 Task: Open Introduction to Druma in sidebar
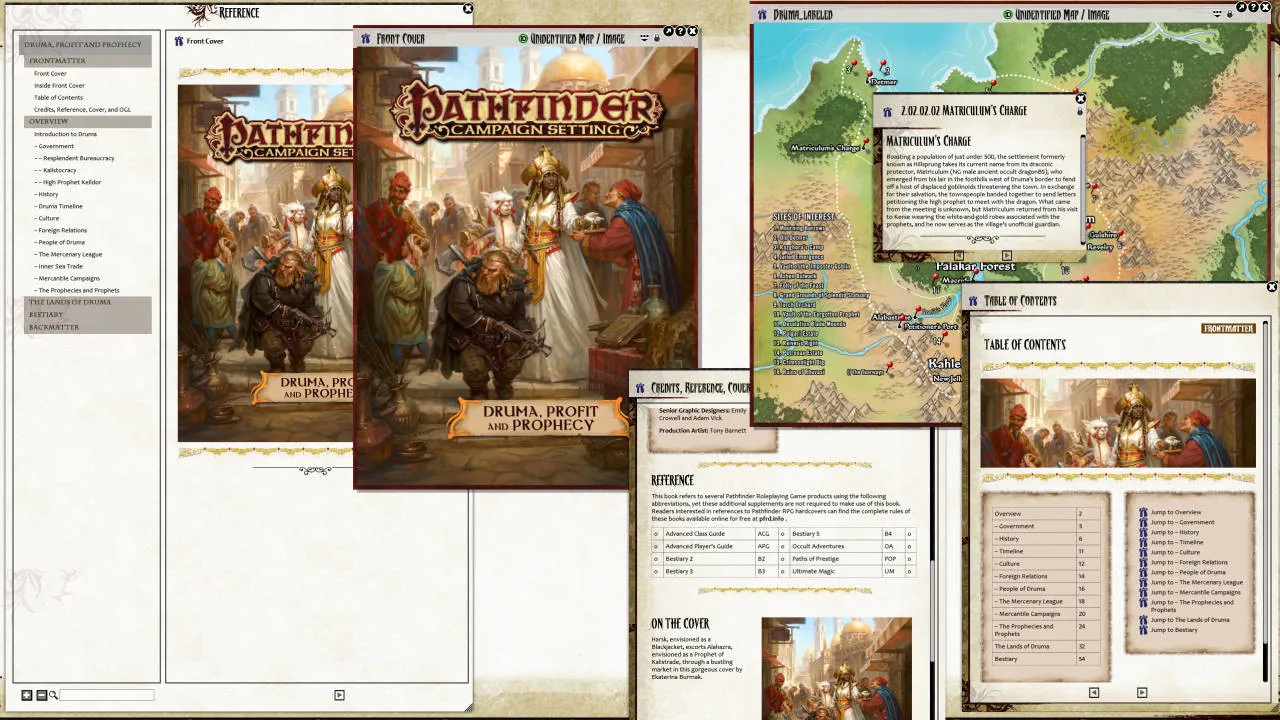[x=65, y=134]
